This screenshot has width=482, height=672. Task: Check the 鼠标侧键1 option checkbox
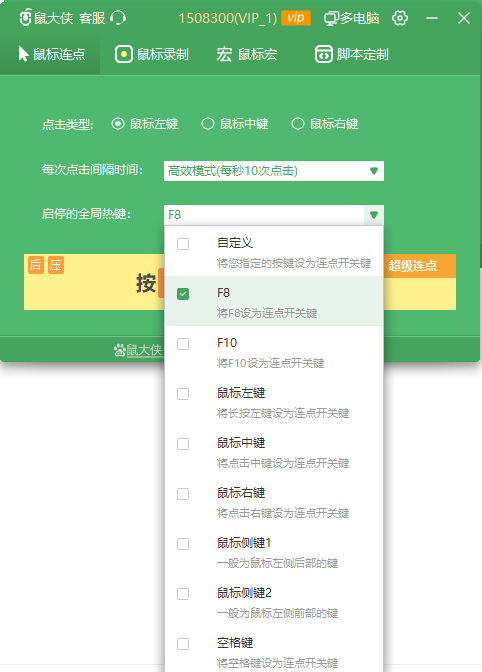[183, 544]
